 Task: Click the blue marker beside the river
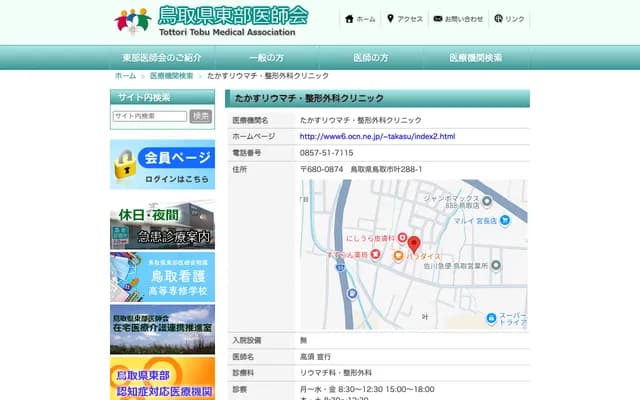point(352,293)
